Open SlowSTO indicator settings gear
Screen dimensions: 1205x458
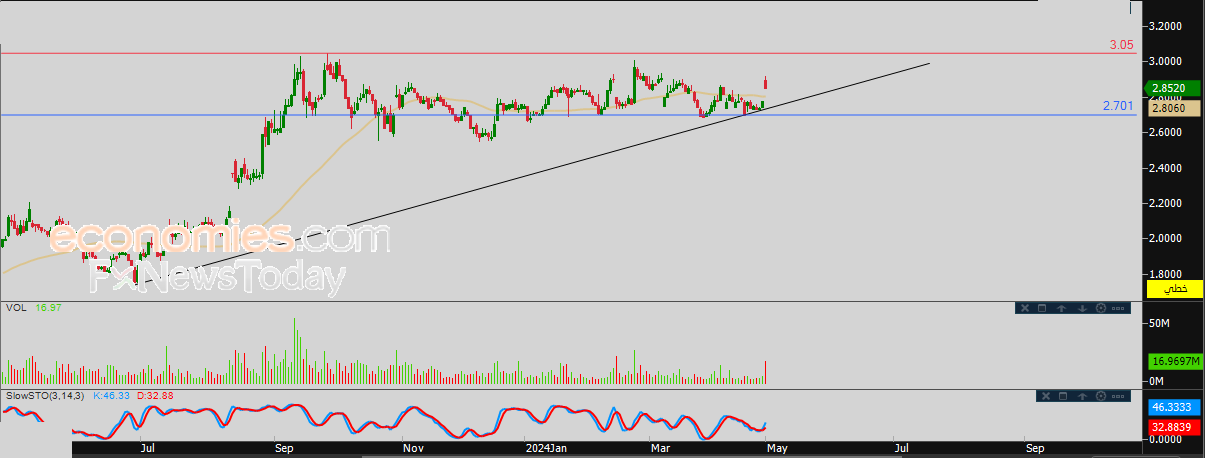click(1101, 396)
